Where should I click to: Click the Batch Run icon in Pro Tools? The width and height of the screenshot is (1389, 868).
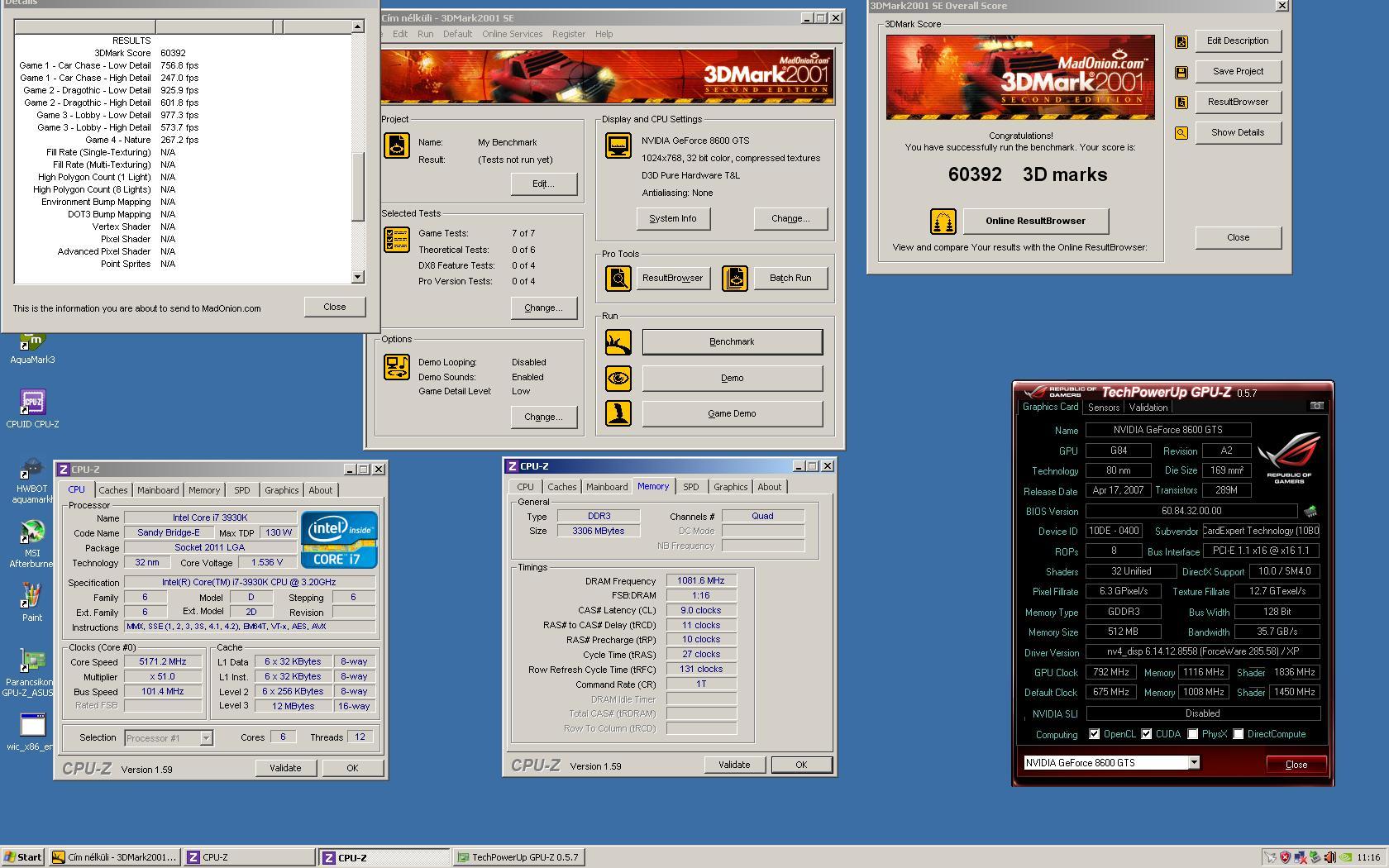coord(734,279)
